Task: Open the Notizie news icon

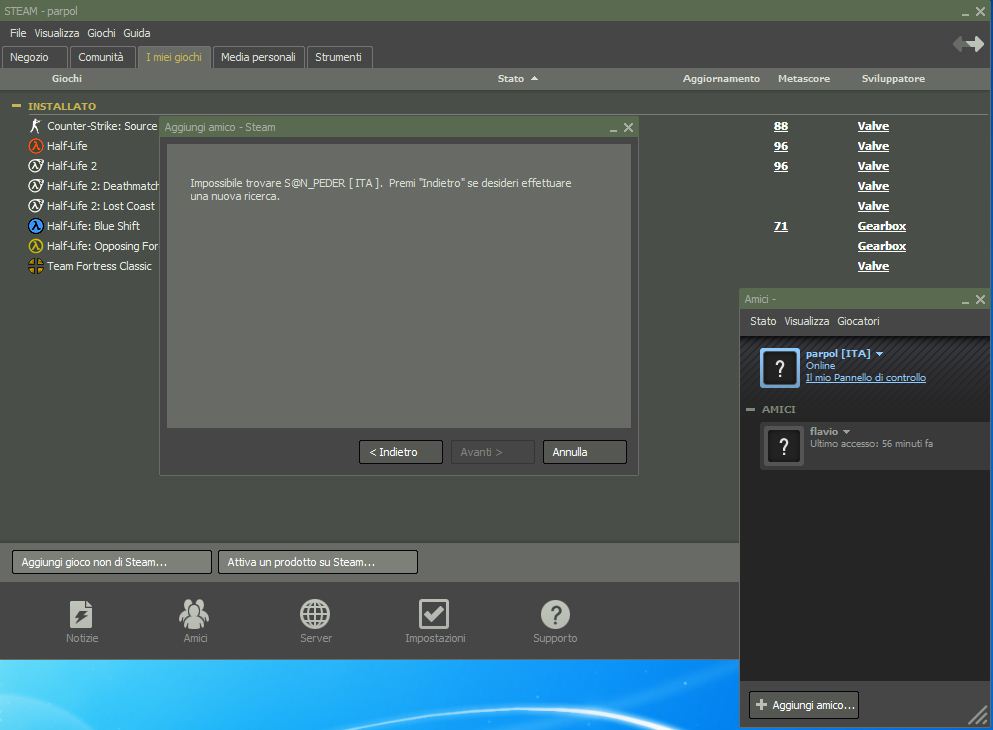Action: pyautogui.click(x=81, y=614)
